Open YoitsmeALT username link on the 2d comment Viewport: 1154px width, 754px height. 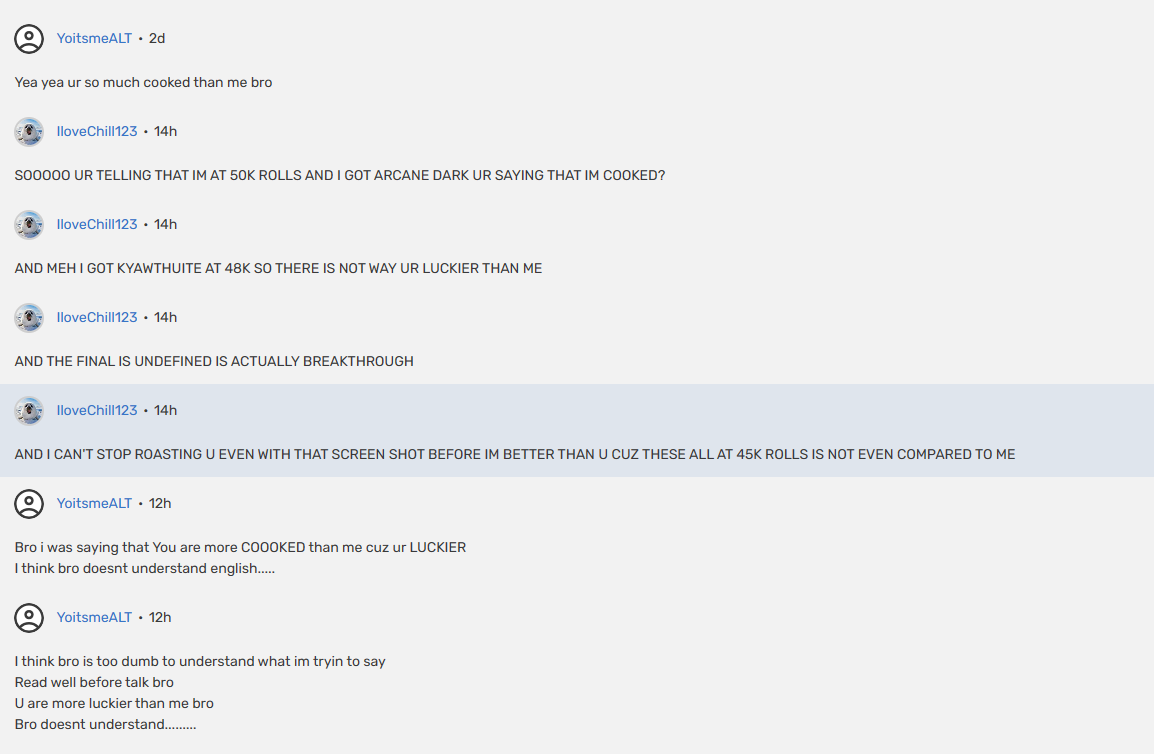click(94, 39)
